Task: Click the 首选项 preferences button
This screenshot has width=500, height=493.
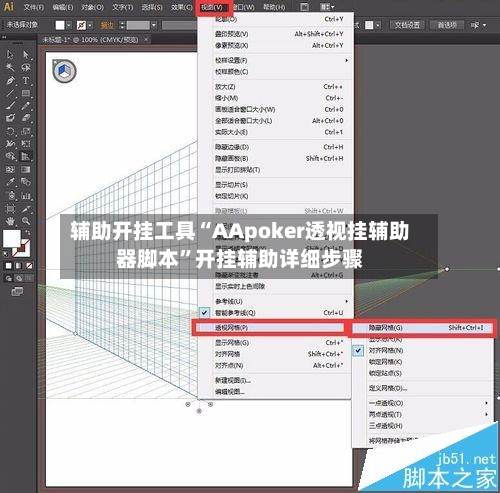Action: 447,25
